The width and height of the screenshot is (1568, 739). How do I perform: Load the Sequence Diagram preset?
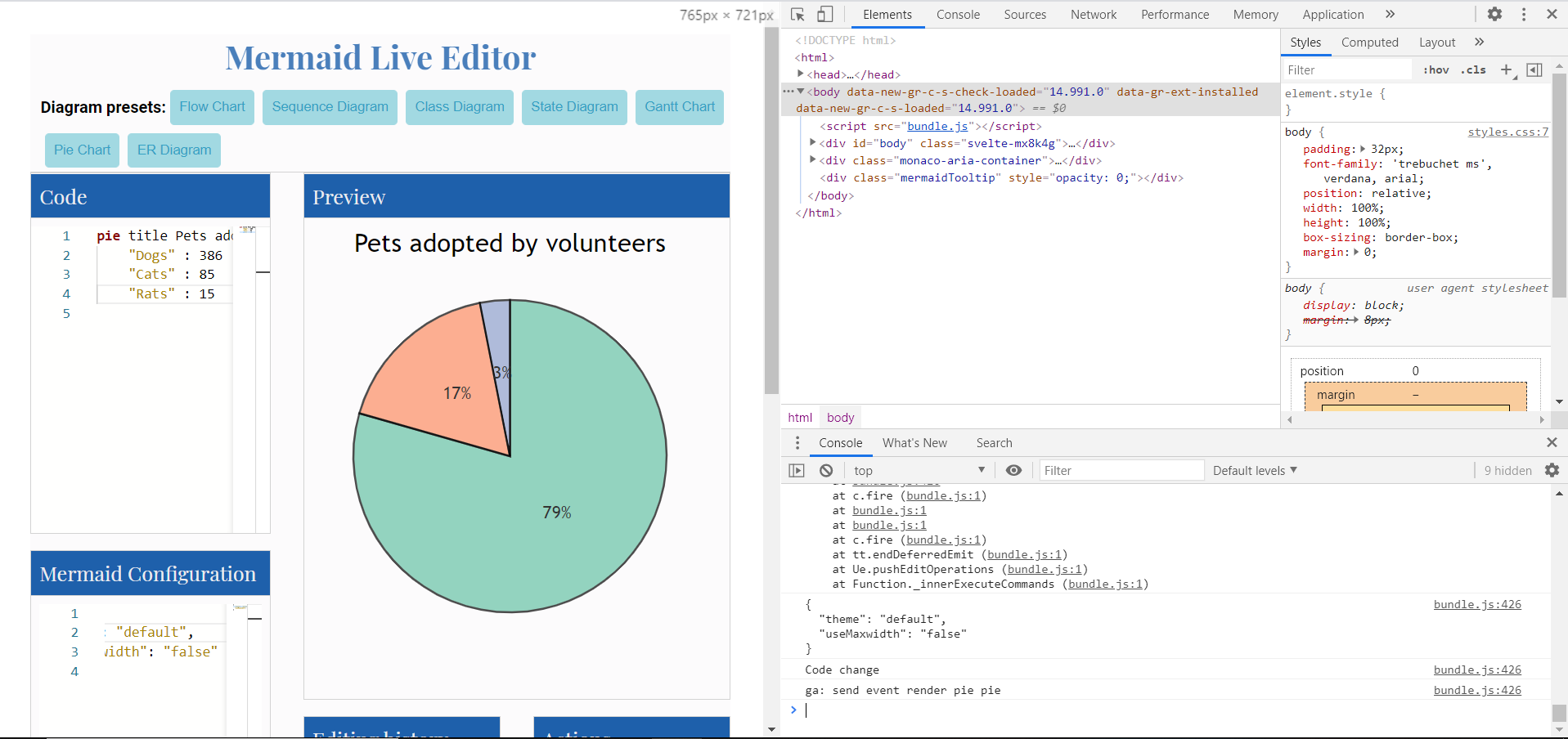pyautogui.click(x=330, y=107)
